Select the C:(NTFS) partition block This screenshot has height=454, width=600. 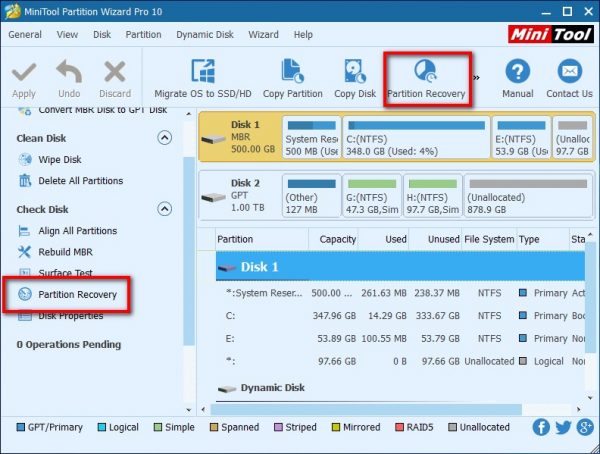click(x=416, y=137)
